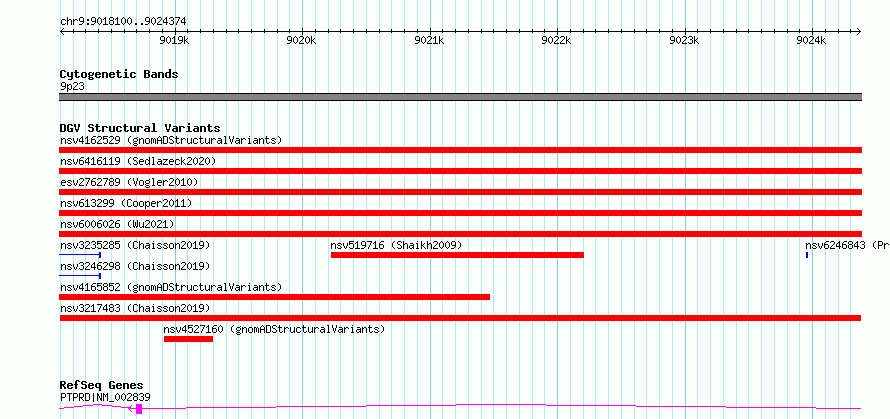Click the red bar of nsv4162529
The height and width of the screenshot is (419, 890).
point(460,150)
